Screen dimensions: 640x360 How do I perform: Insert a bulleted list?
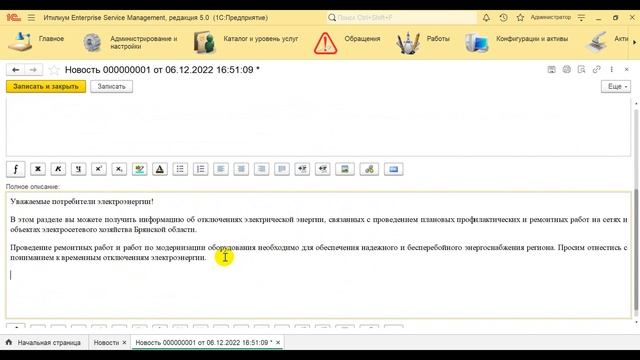click(180, 169)
